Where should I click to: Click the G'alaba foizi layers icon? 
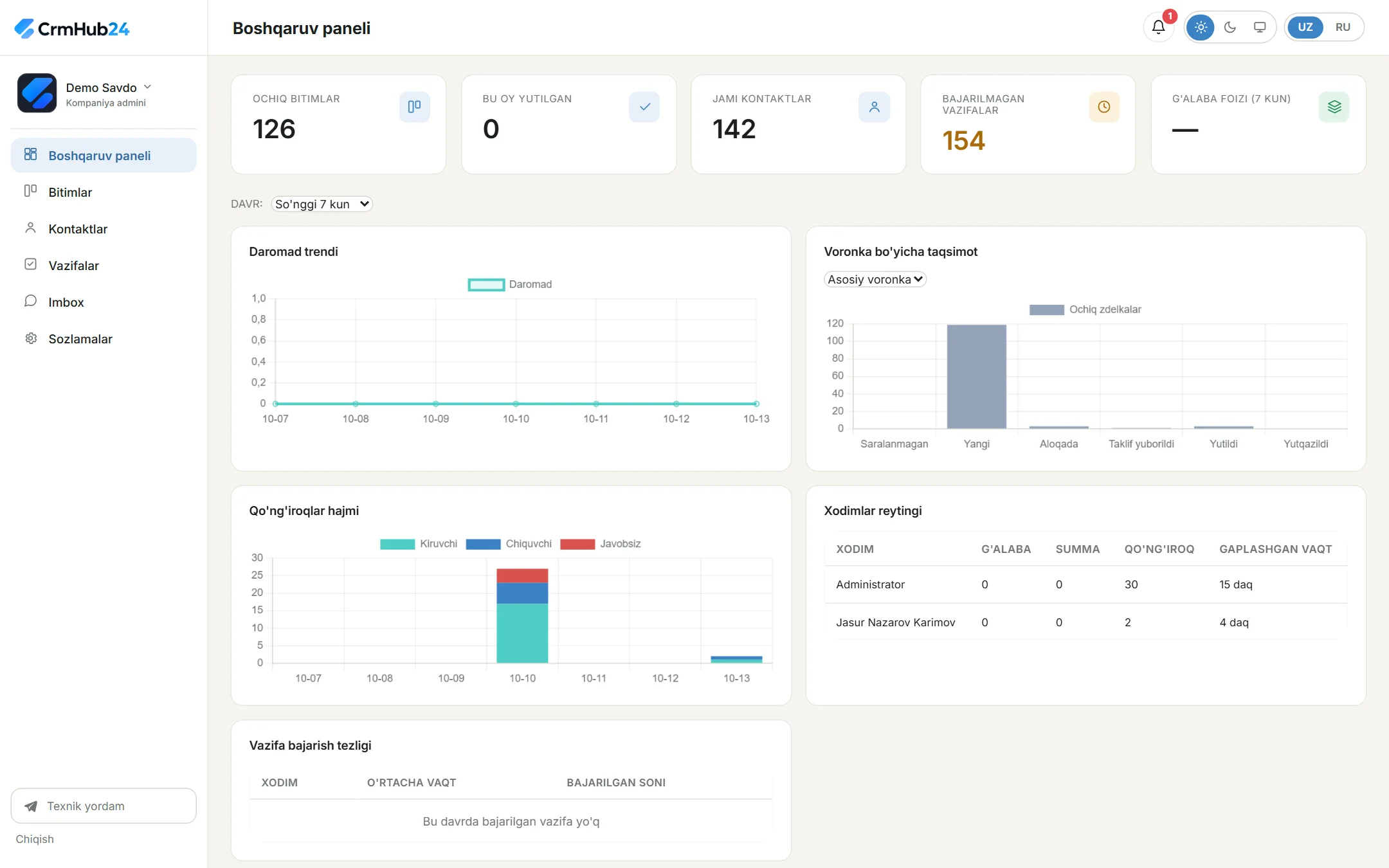pos(1334,107)
